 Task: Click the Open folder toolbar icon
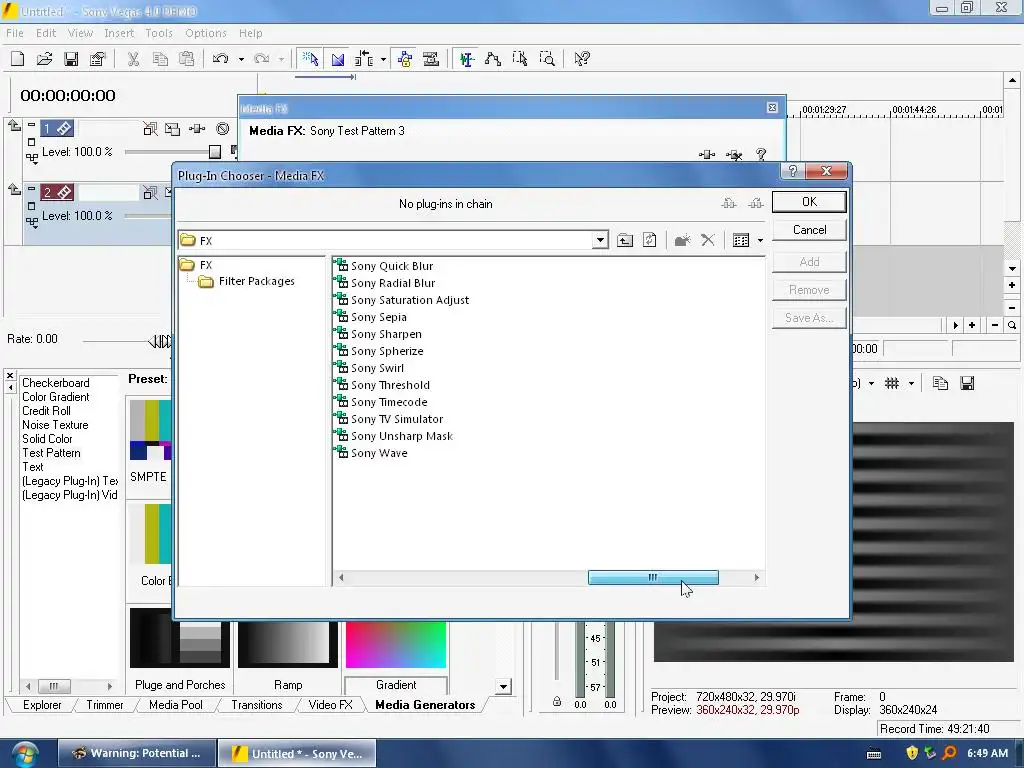[44, 59]
